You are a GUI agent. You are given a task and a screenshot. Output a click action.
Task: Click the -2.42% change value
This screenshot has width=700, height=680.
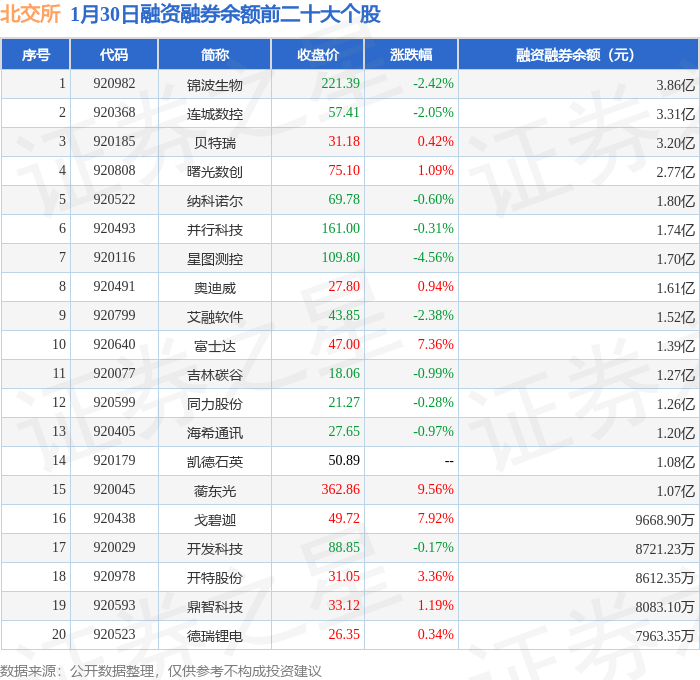[433, 83]
